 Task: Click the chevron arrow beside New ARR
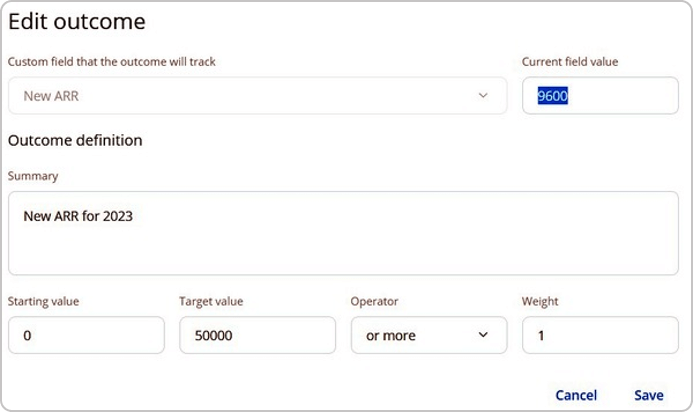point(483,95)
